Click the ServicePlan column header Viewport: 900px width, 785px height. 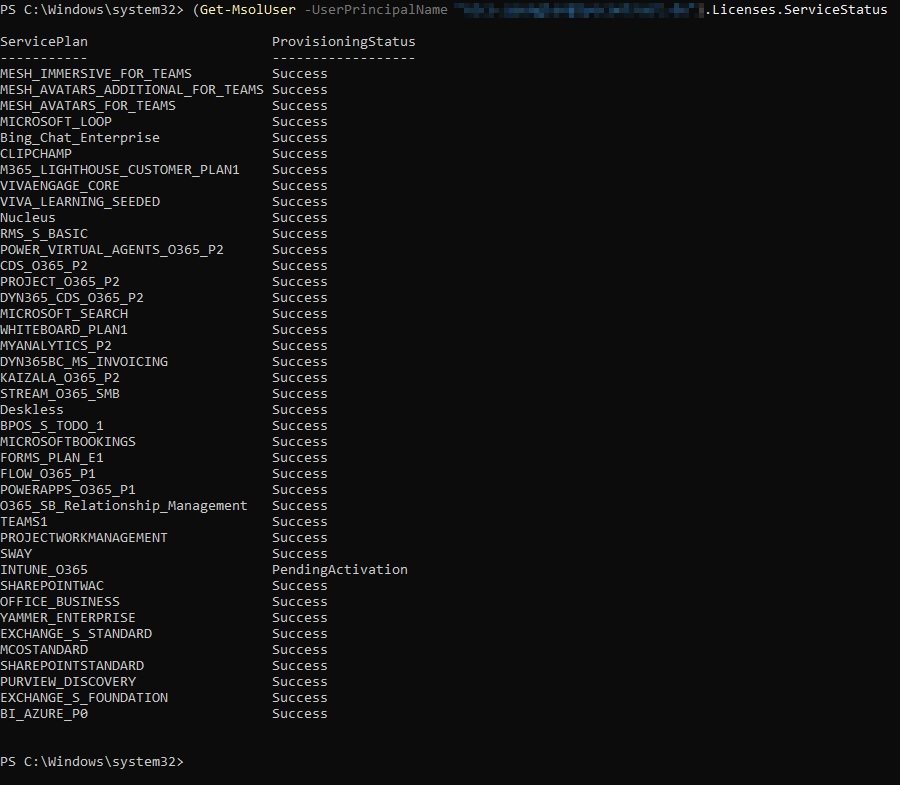click(x=44, y=42)
